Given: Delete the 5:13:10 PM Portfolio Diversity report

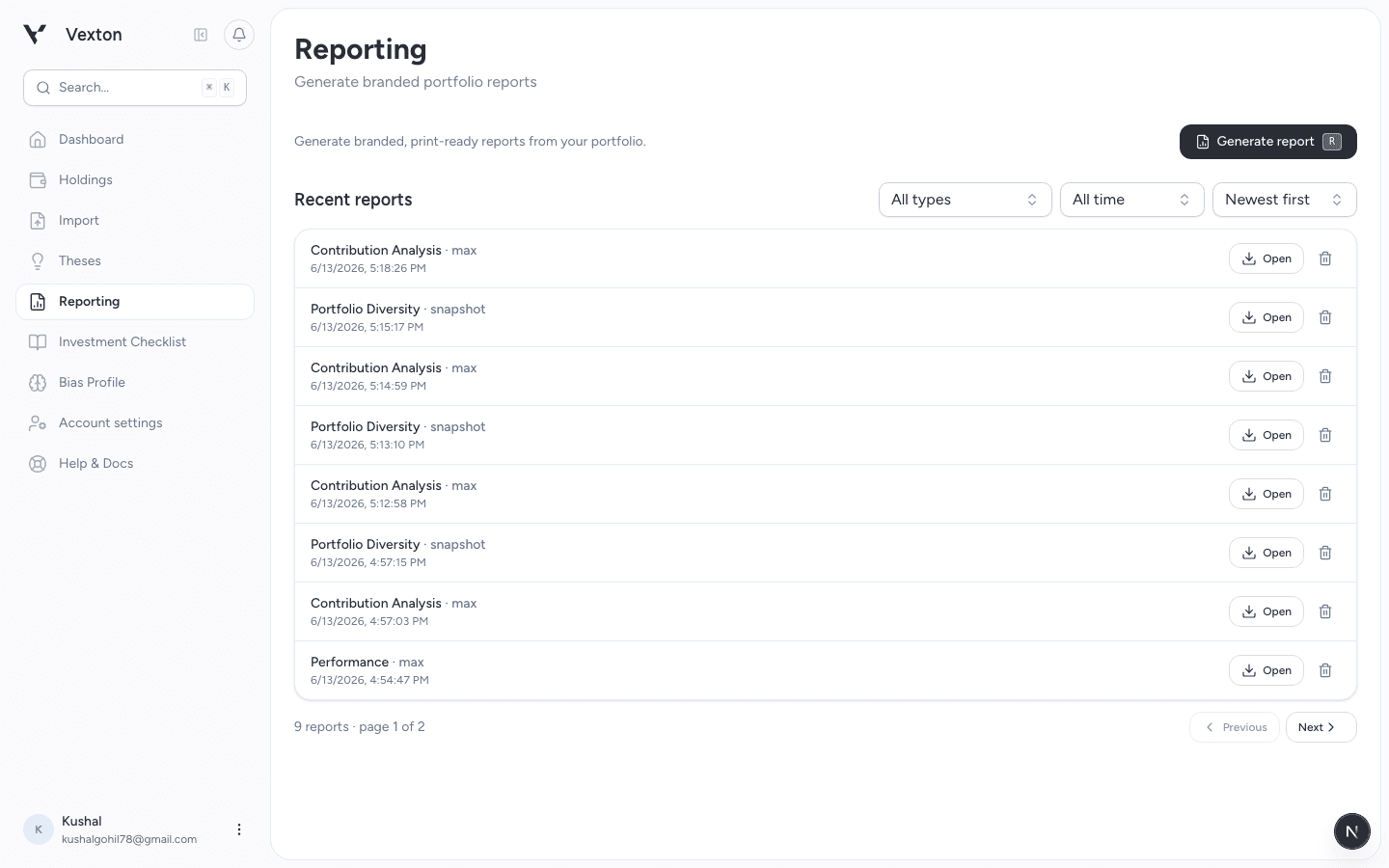Looking at the screenshot, I should pyautogui.click(x=1325, y=435).
